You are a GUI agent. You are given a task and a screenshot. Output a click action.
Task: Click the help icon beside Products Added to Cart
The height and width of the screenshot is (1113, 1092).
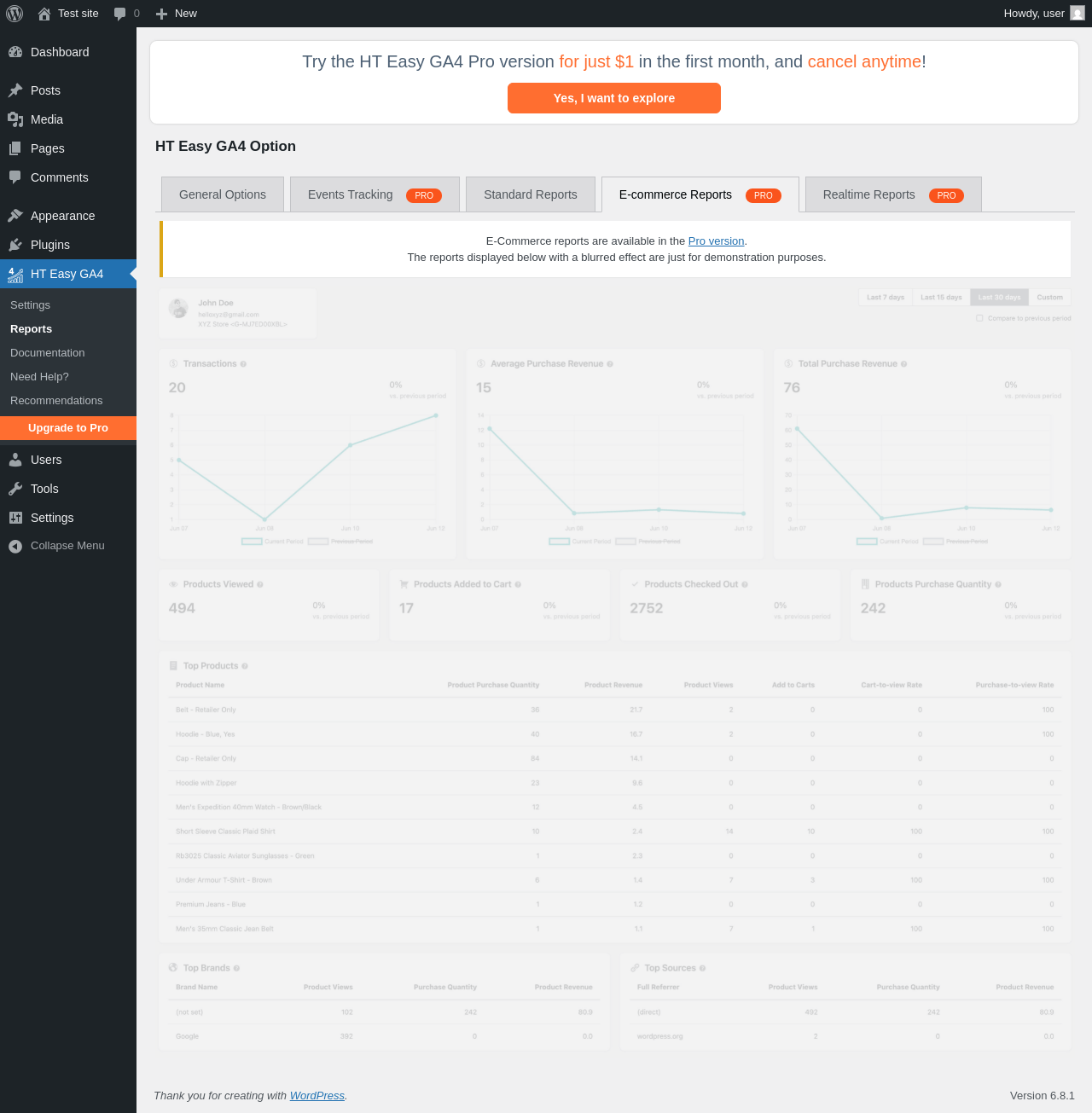click(x=518, y=585)
